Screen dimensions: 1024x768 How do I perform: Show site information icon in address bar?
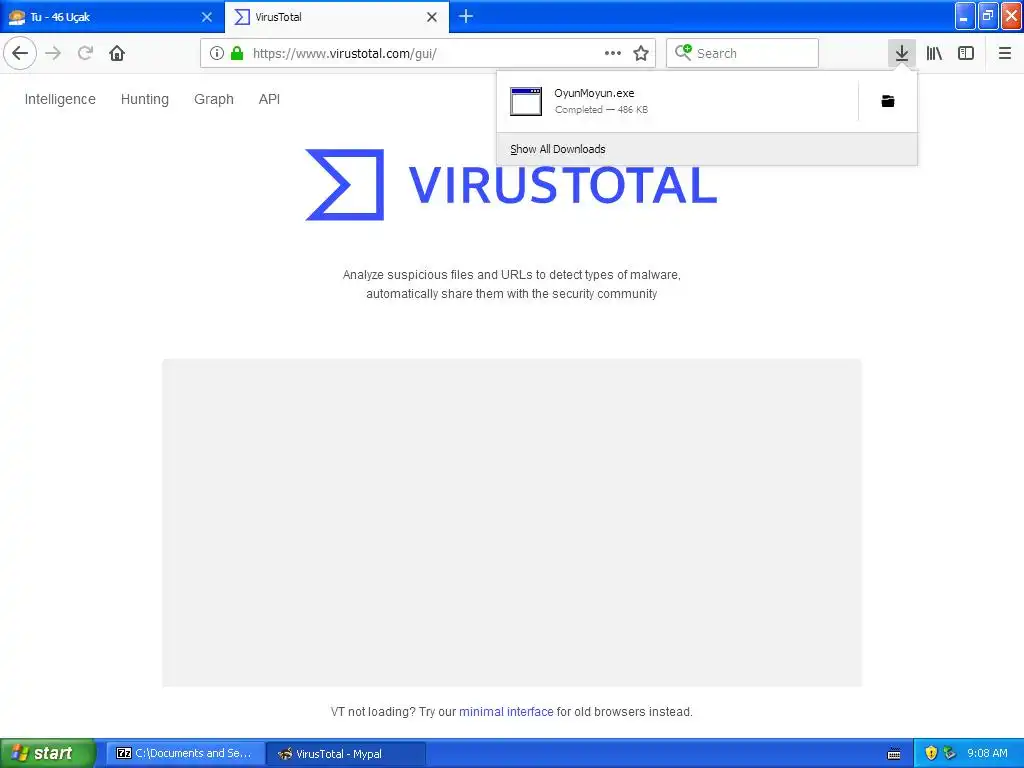click(x=217, y=54)
